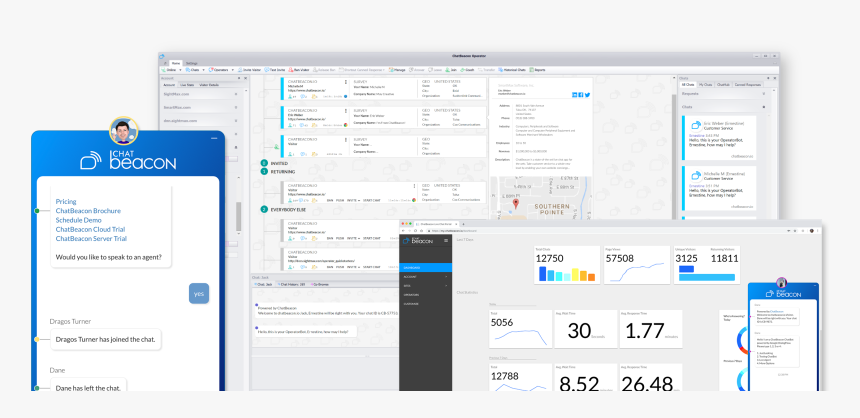Image resolution: width=860 pixels, height=418 pixels.
Task: Select the My Chats tab
Action: (x=706, y=84)
